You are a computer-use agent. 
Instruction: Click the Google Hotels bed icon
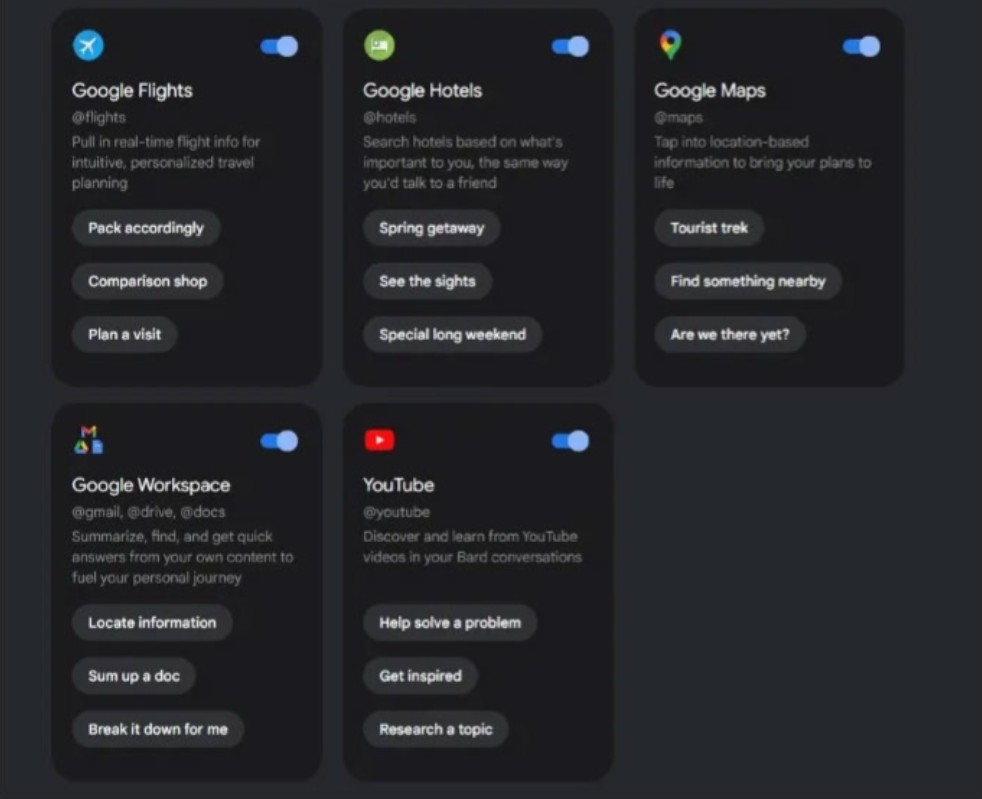(x=379, y=46)
